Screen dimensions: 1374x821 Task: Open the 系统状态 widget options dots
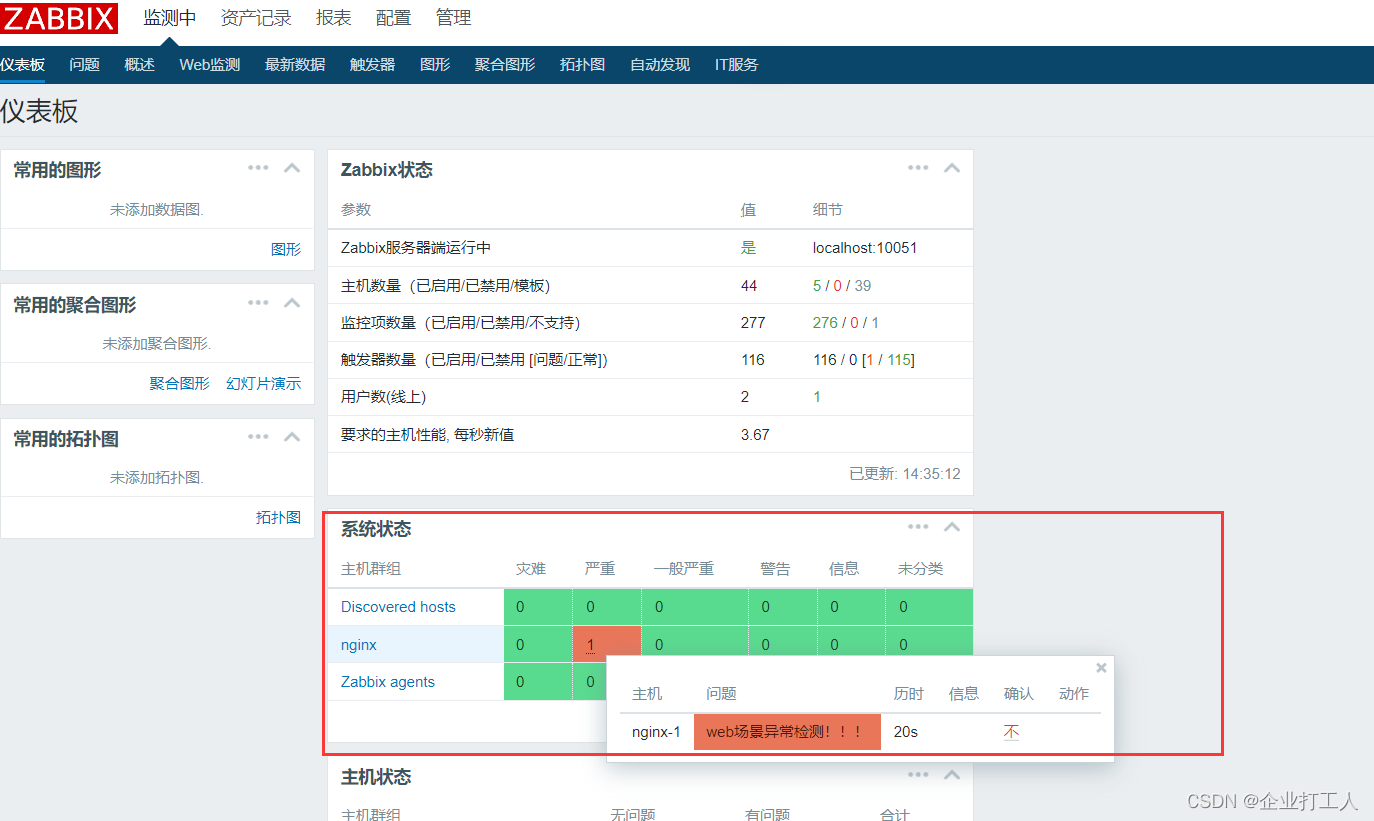[918, 527]
